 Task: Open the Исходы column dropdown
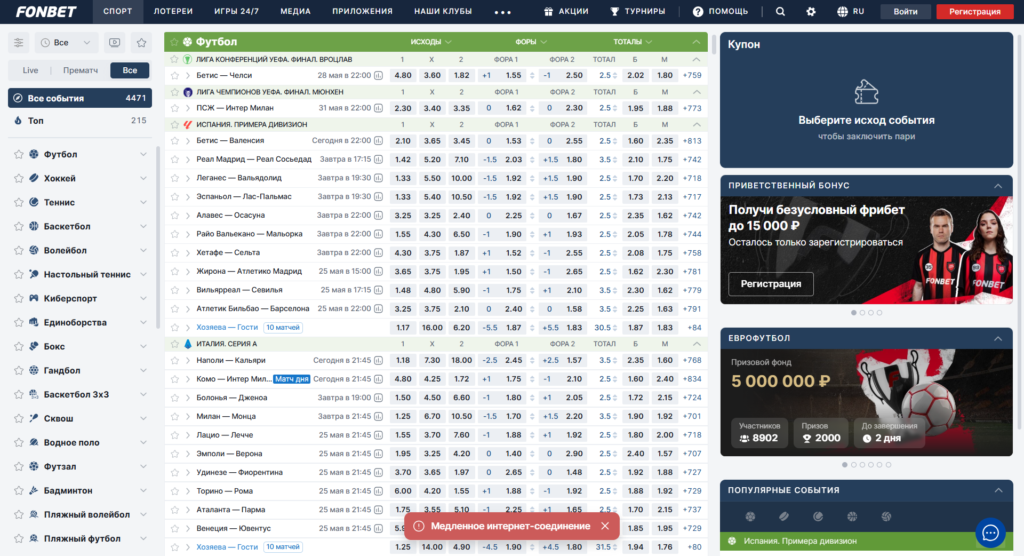tap(430, 42)
